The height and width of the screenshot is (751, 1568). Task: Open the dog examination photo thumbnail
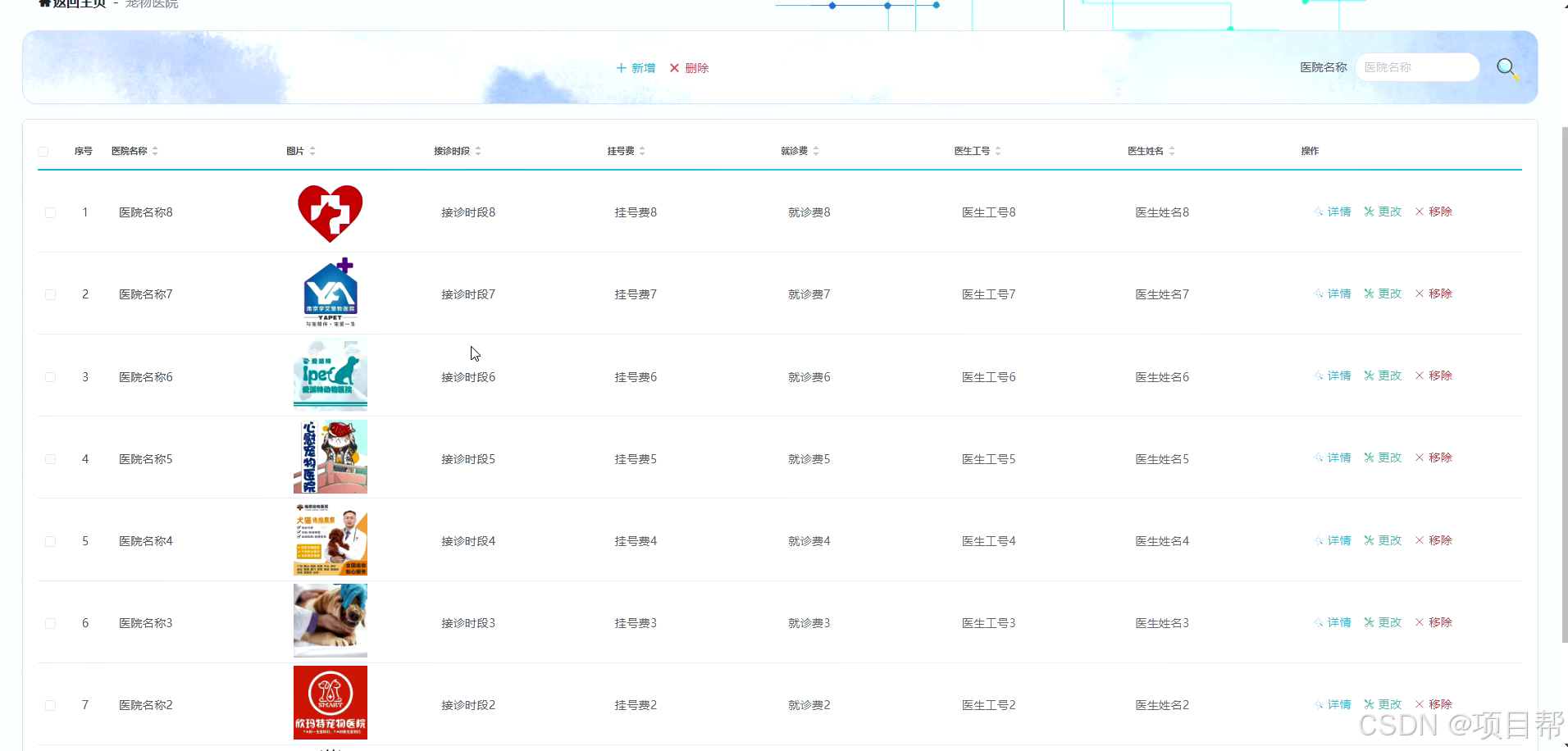pyautogui.click(x=330, y=621)
